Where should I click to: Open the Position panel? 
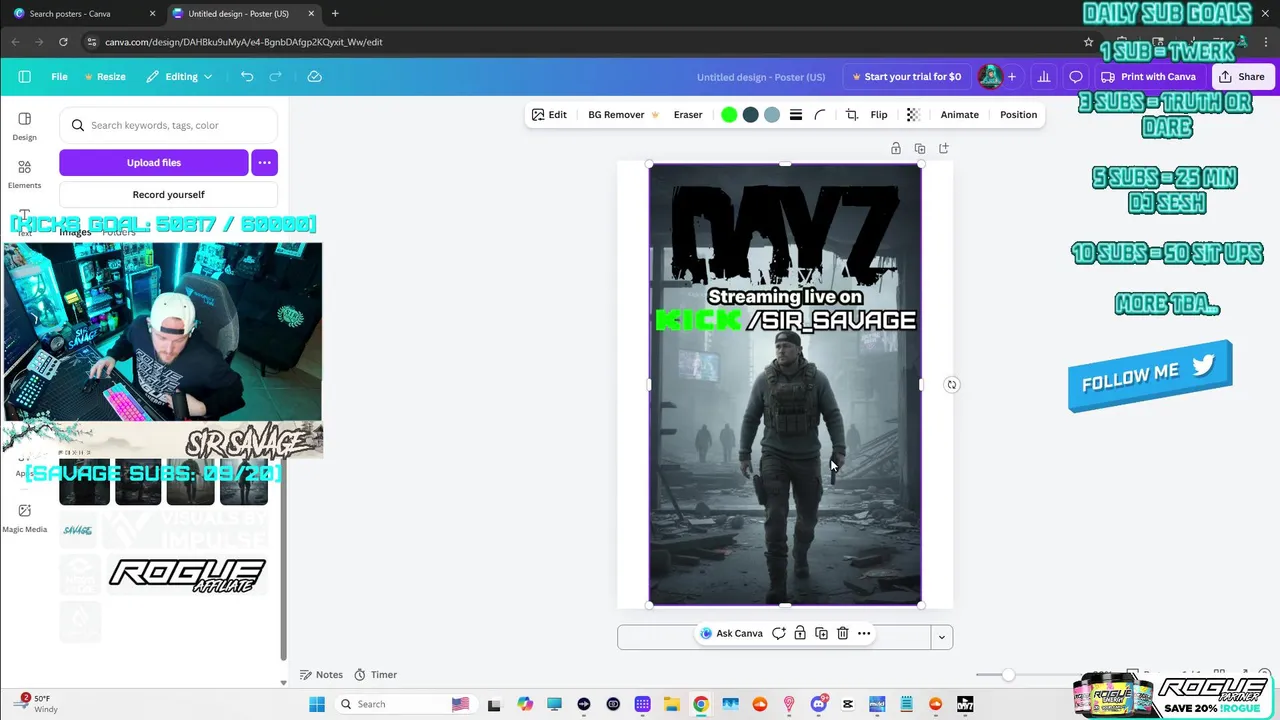pyautogui.click(x=1018, y=114)
